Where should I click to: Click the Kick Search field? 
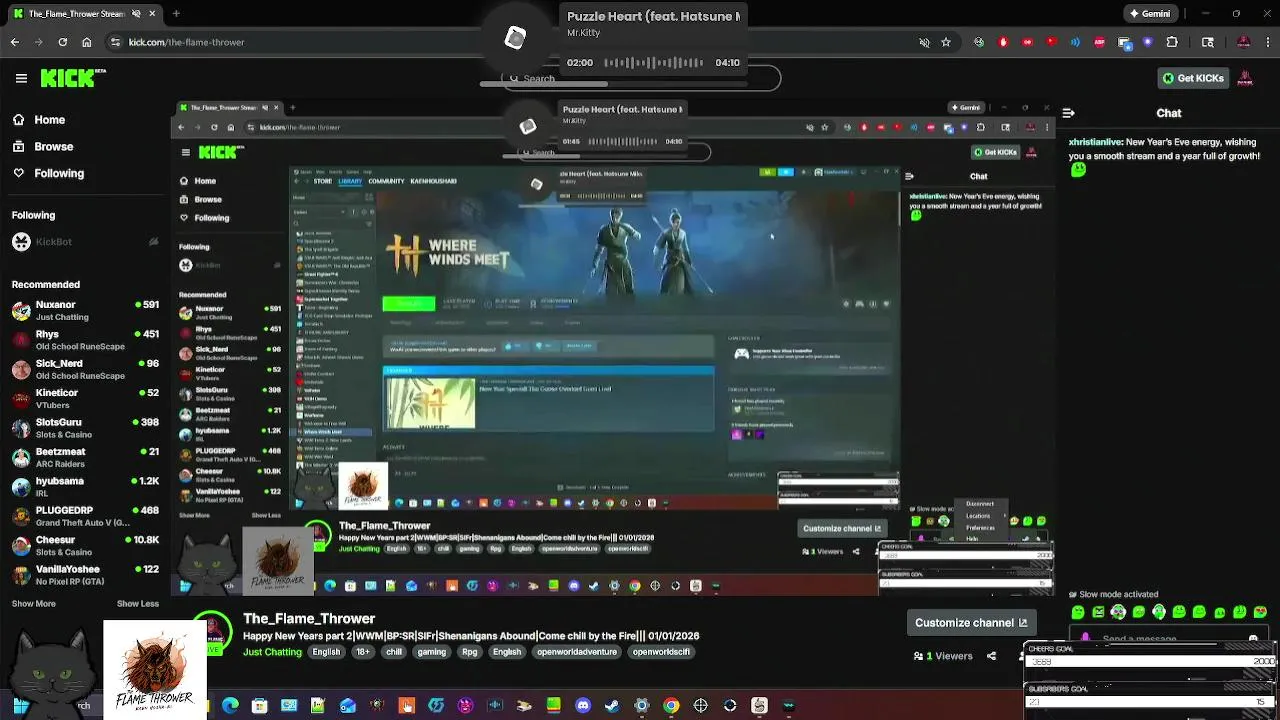click(640, 78)
